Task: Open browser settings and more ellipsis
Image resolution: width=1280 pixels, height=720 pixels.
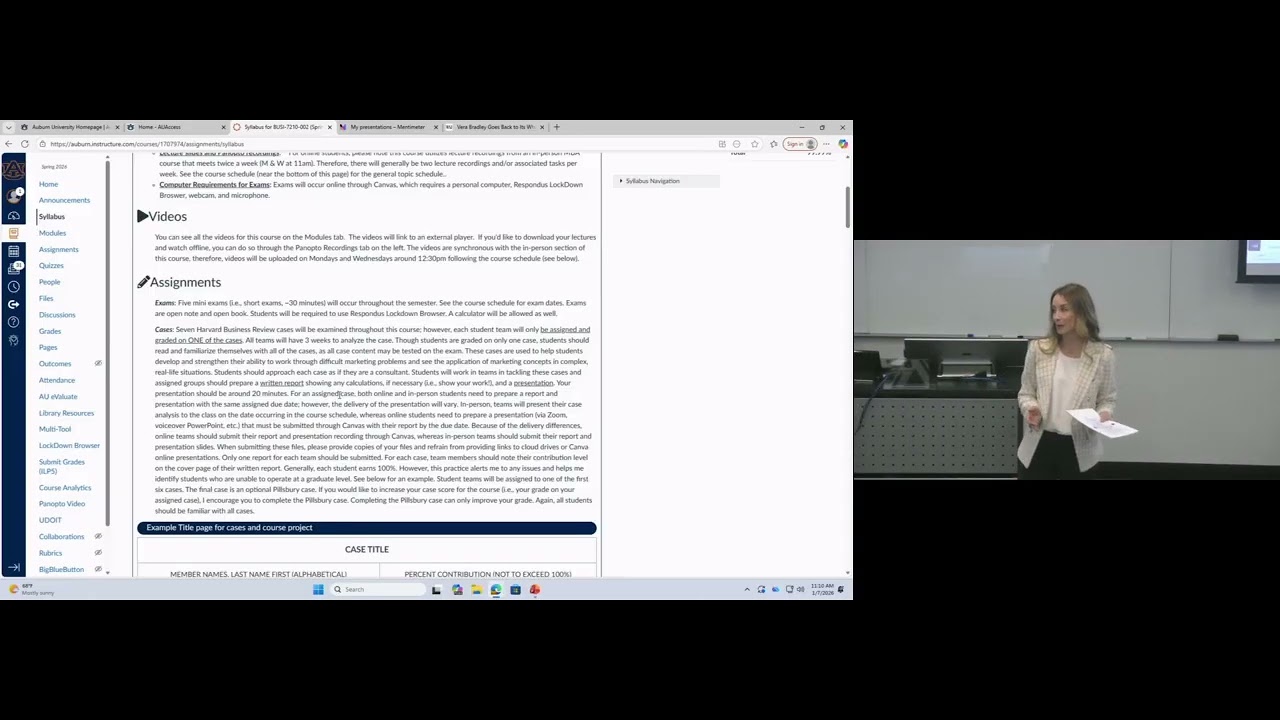Action: point(826,144)
